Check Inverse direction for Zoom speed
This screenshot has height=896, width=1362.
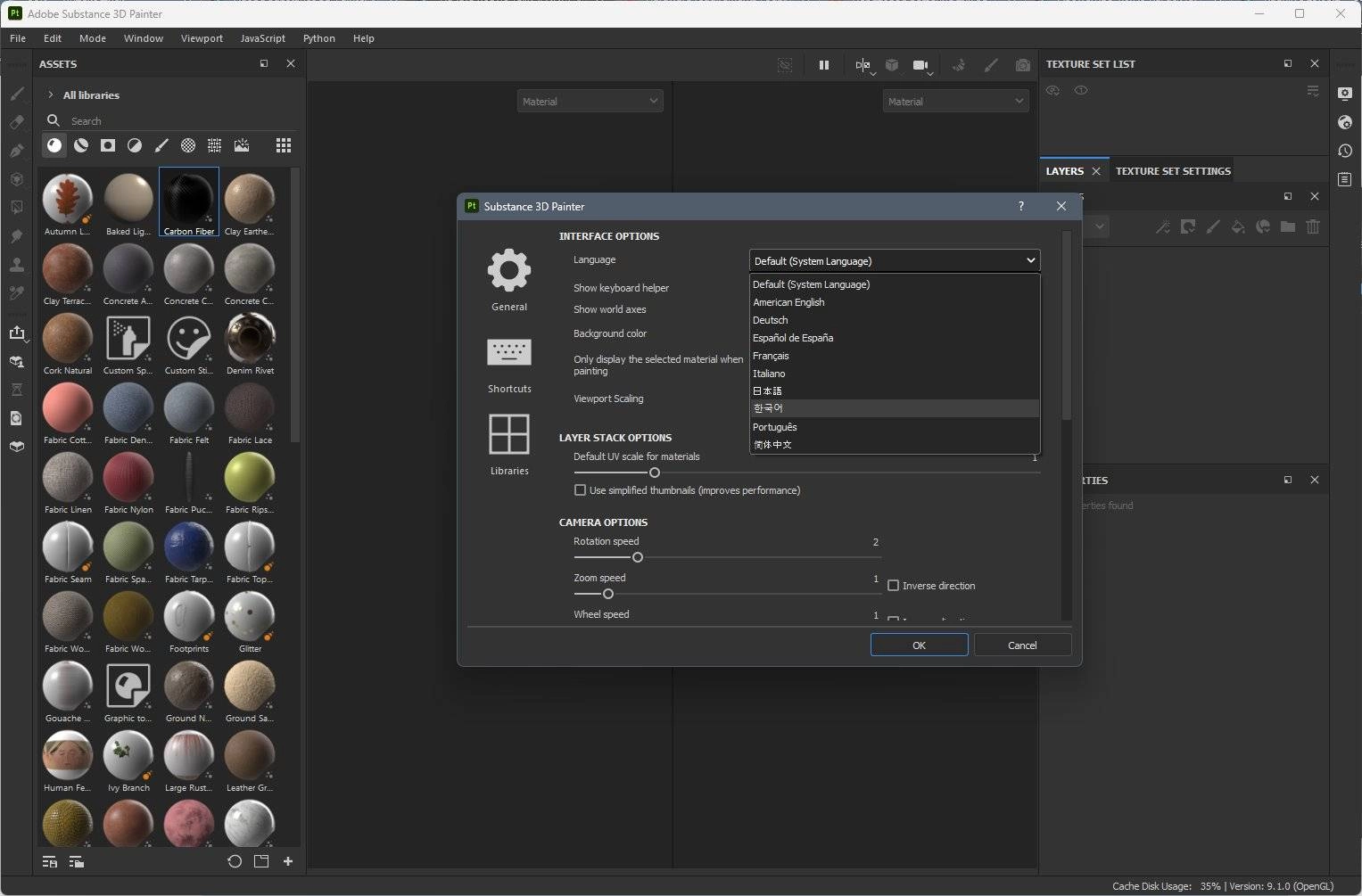tap(893, 586)
